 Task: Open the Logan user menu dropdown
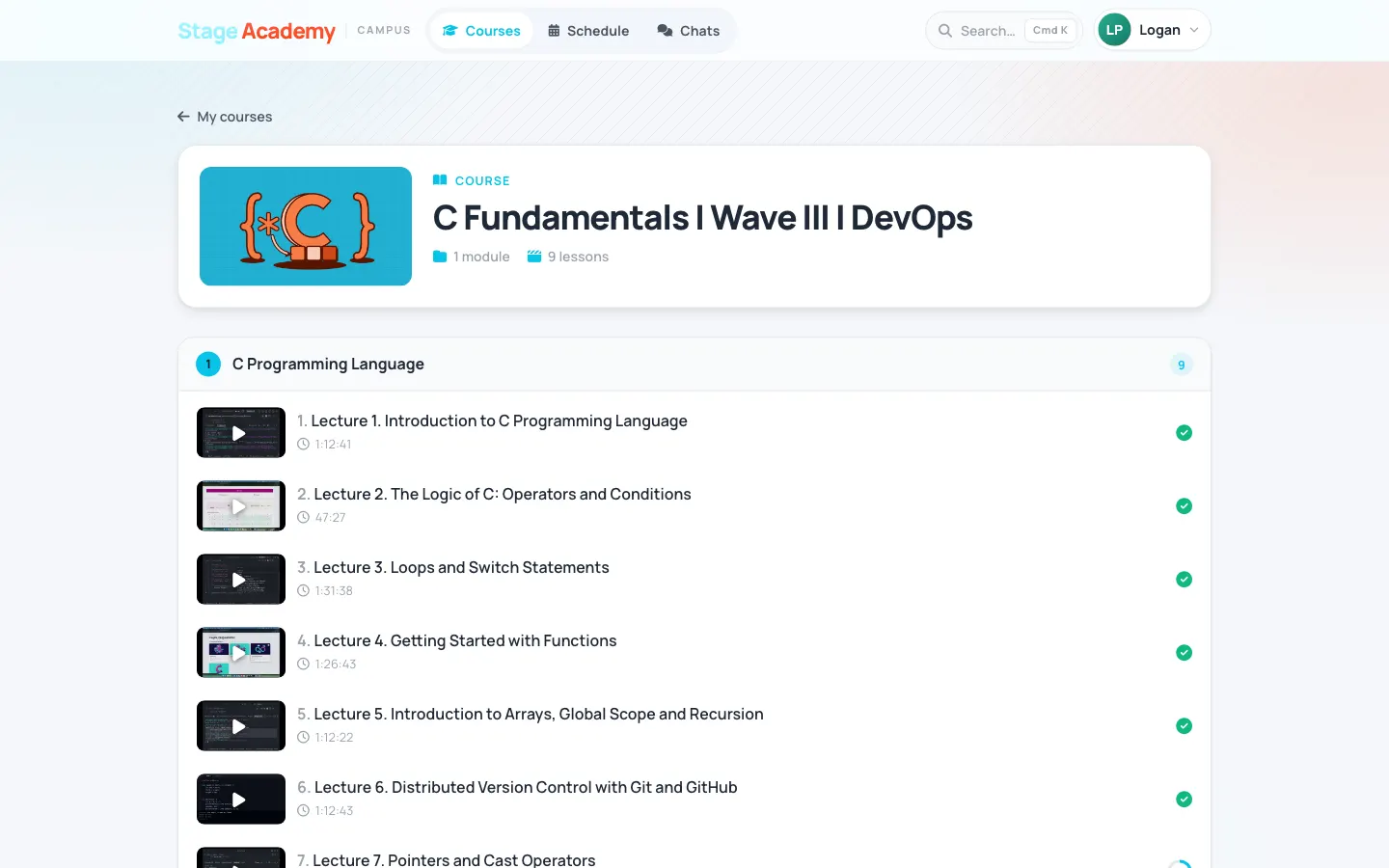point(1153,30)
